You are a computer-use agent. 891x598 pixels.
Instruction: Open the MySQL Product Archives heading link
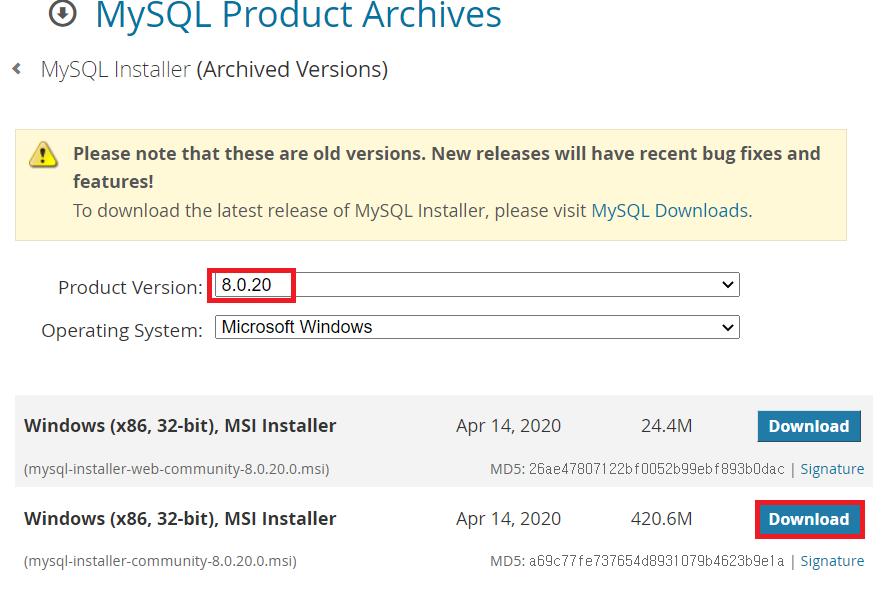(298, 15)
